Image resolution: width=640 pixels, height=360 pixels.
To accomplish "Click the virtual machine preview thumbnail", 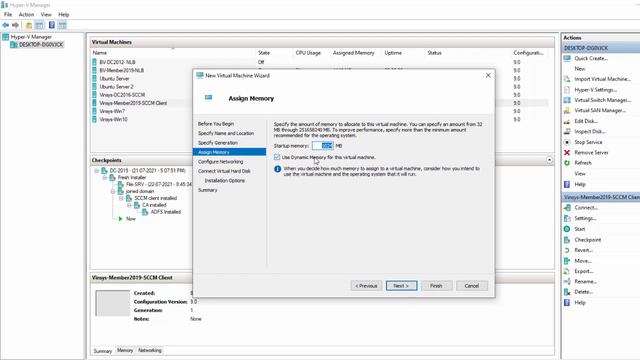I will click(x=113, y=303).
